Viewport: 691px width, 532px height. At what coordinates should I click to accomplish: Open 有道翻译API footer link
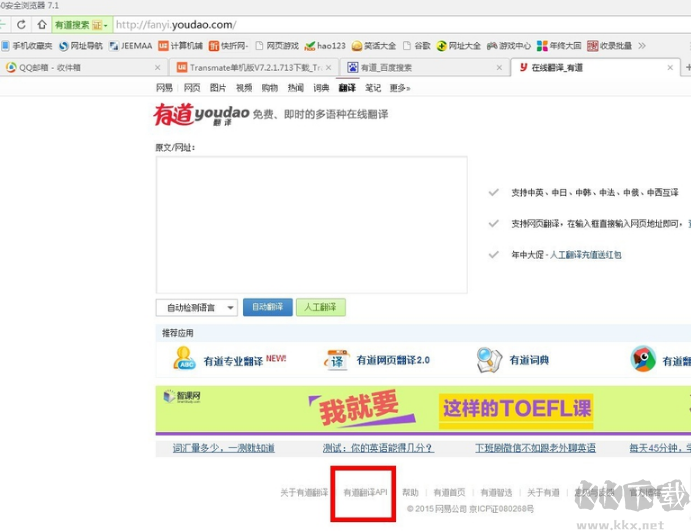[x=365, y=492]
